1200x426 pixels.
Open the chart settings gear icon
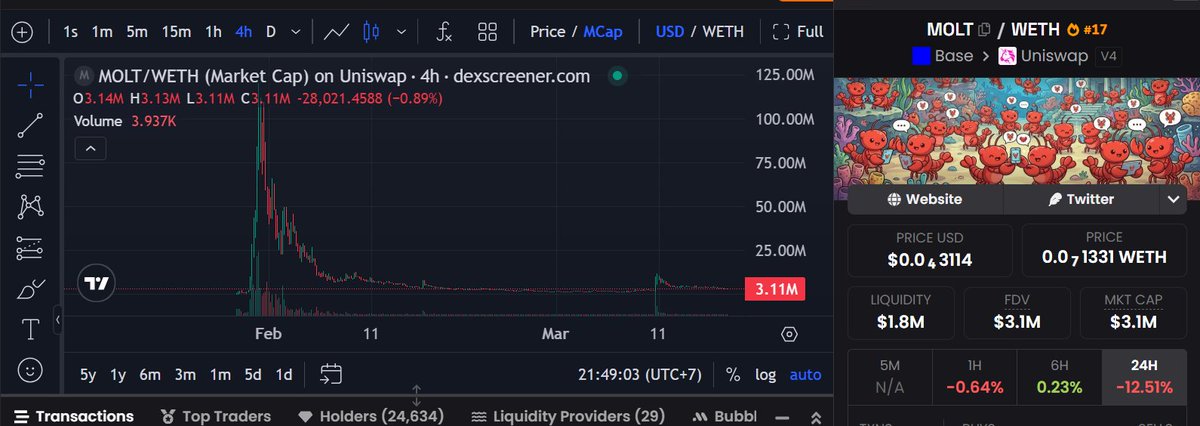pos(789,334)
